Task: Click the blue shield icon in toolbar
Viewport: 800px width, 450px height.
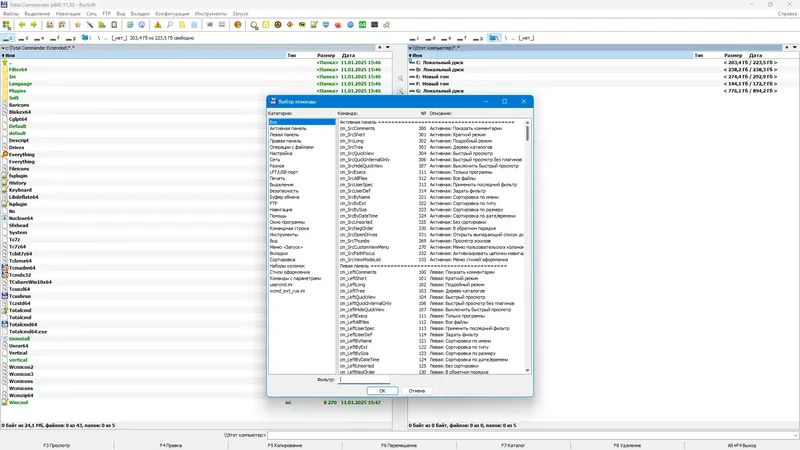Action: (326, 24)
